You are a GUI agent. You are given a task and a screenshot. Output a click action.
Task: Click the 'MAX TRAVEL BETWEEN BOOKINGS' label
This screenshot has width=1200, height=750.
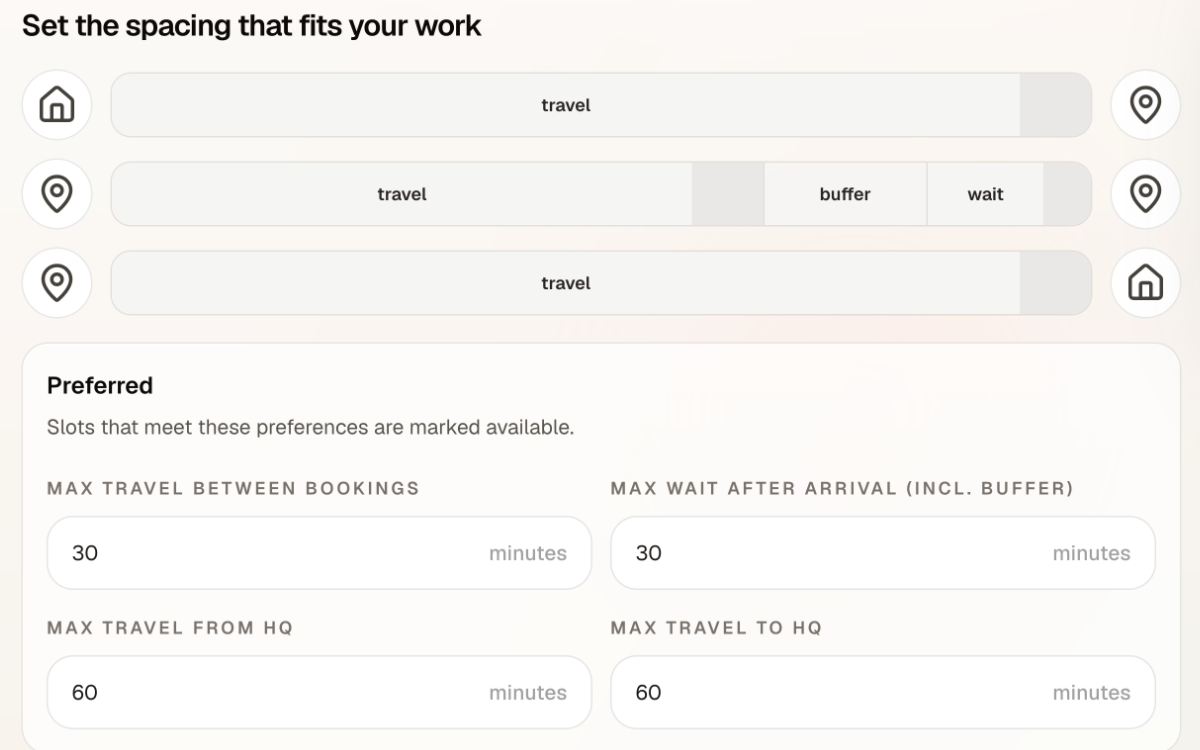pyautogui.click(x=233, y=489)
